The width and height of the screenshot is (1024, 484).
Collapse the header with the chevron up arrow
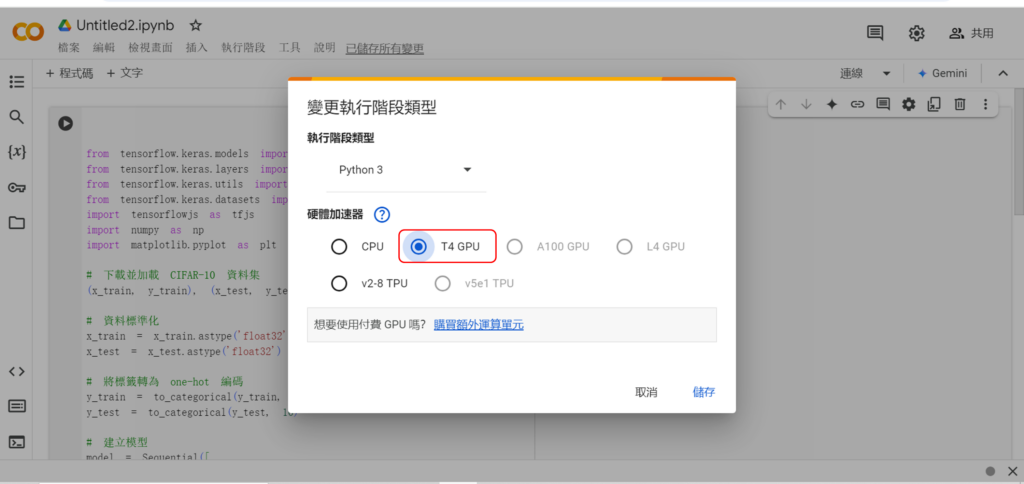pyautogui.click(x=1001, y=74)
